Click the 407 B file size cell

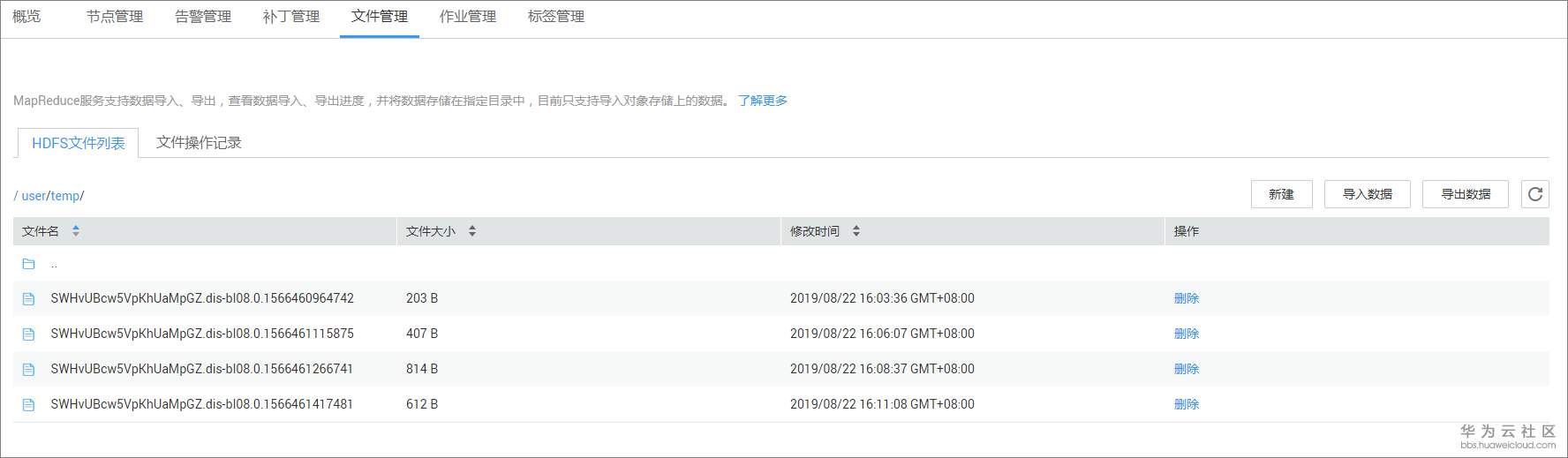point(422,334)
